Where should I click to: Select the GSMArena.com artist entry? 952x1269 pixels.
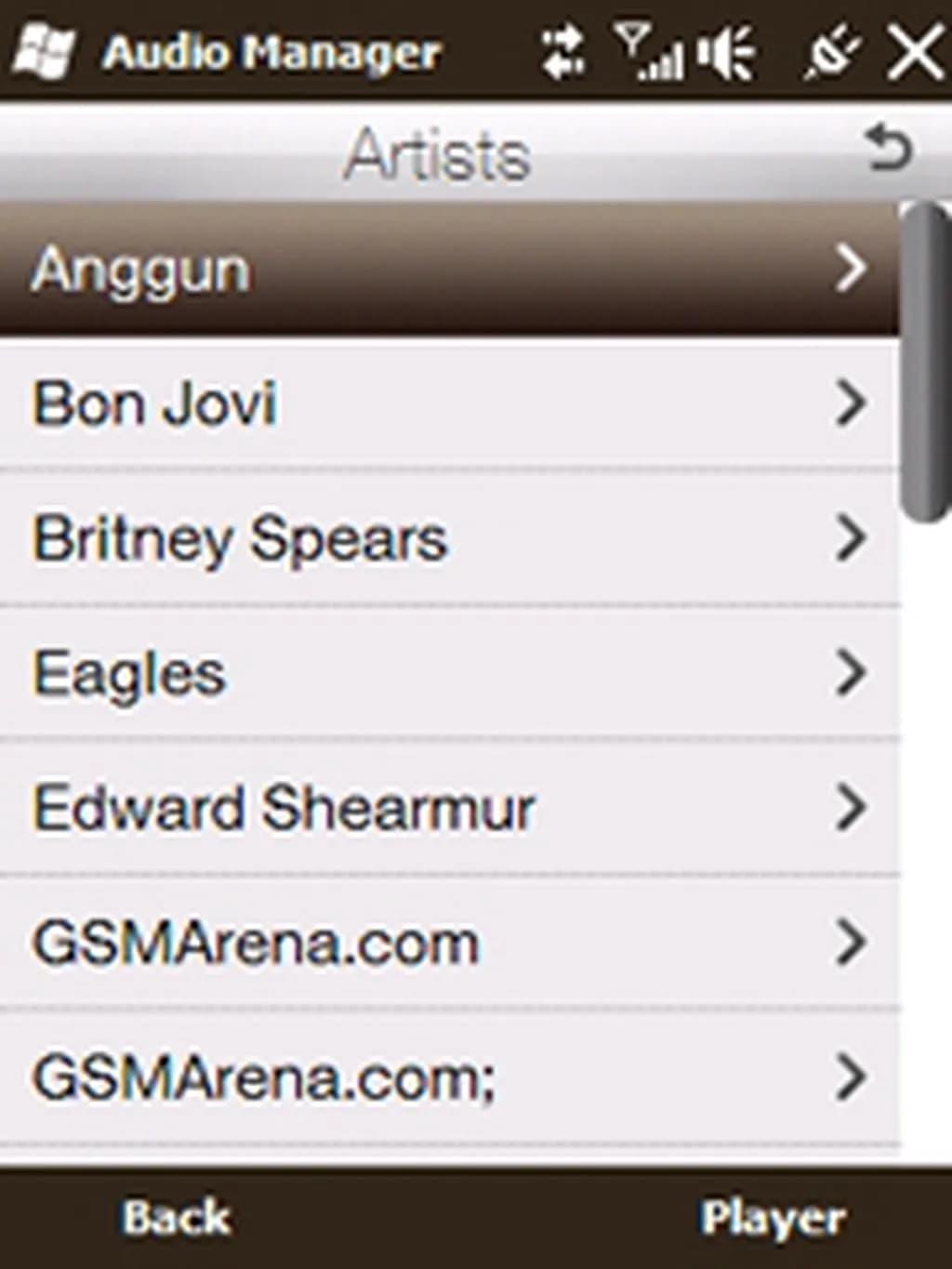(x=256, y=944)
